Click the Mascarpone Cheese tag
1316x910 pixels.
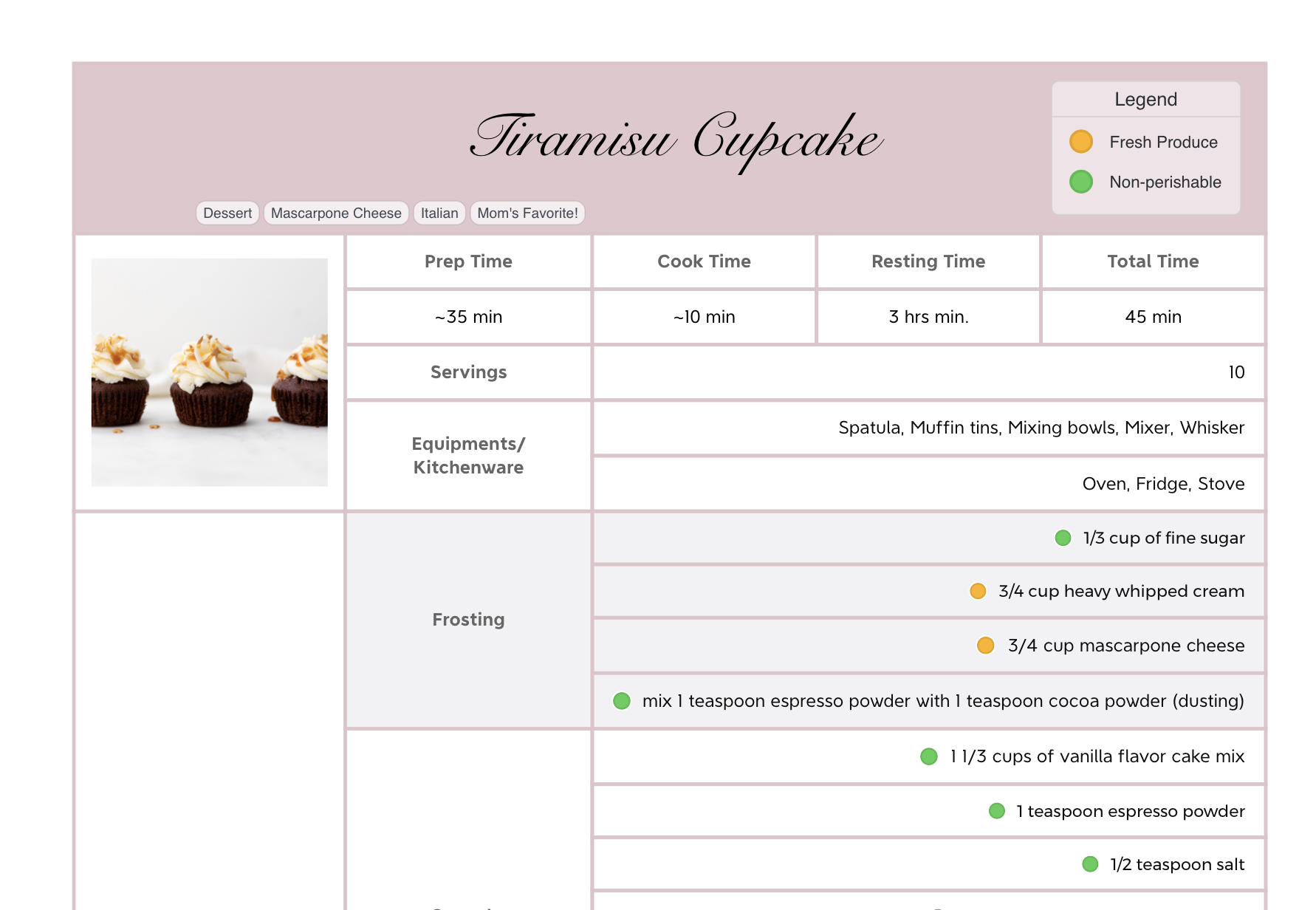coord(336,213)
